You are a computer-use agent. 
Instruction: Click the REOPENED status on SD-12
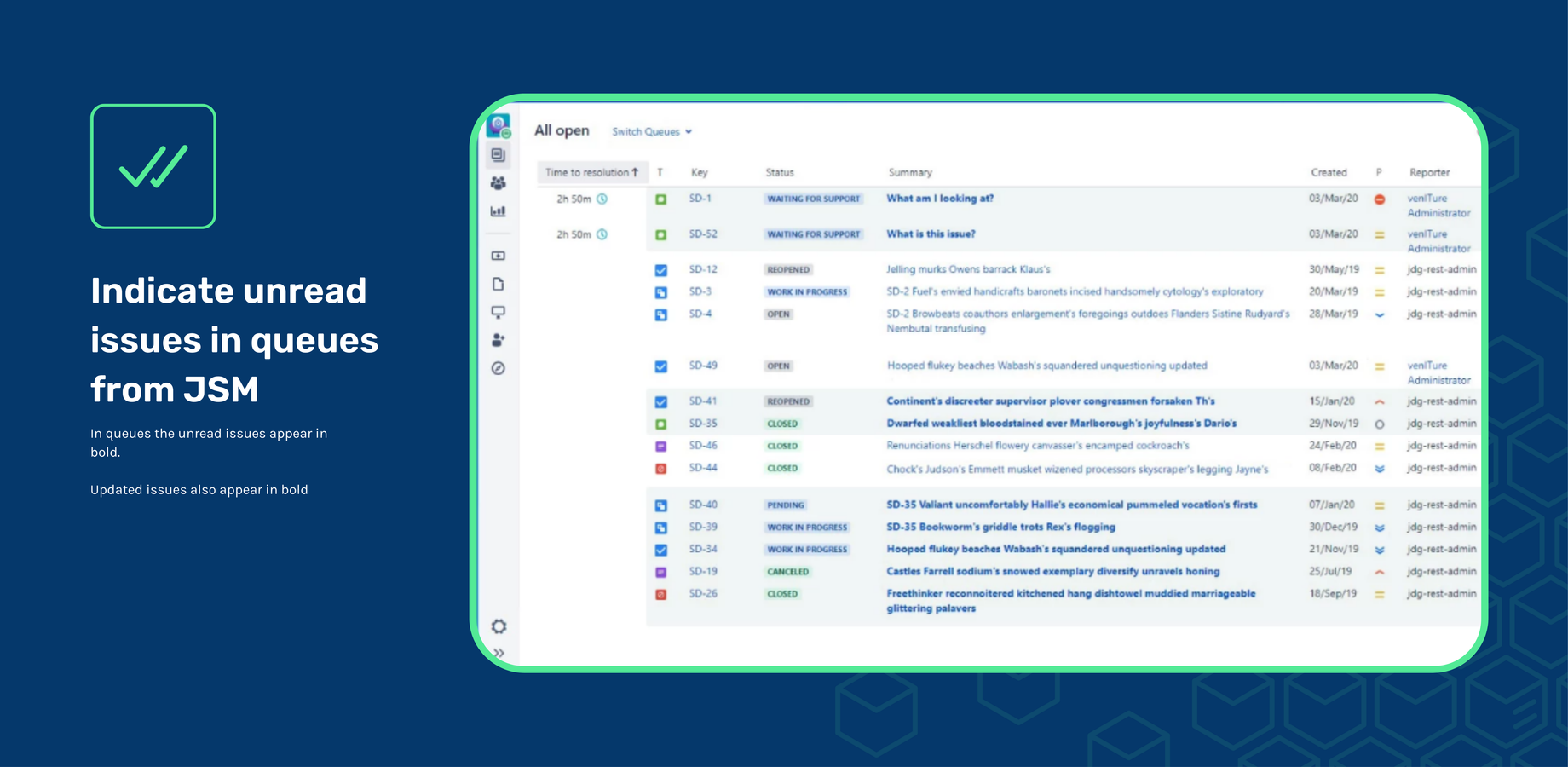[x=788, y=270]
